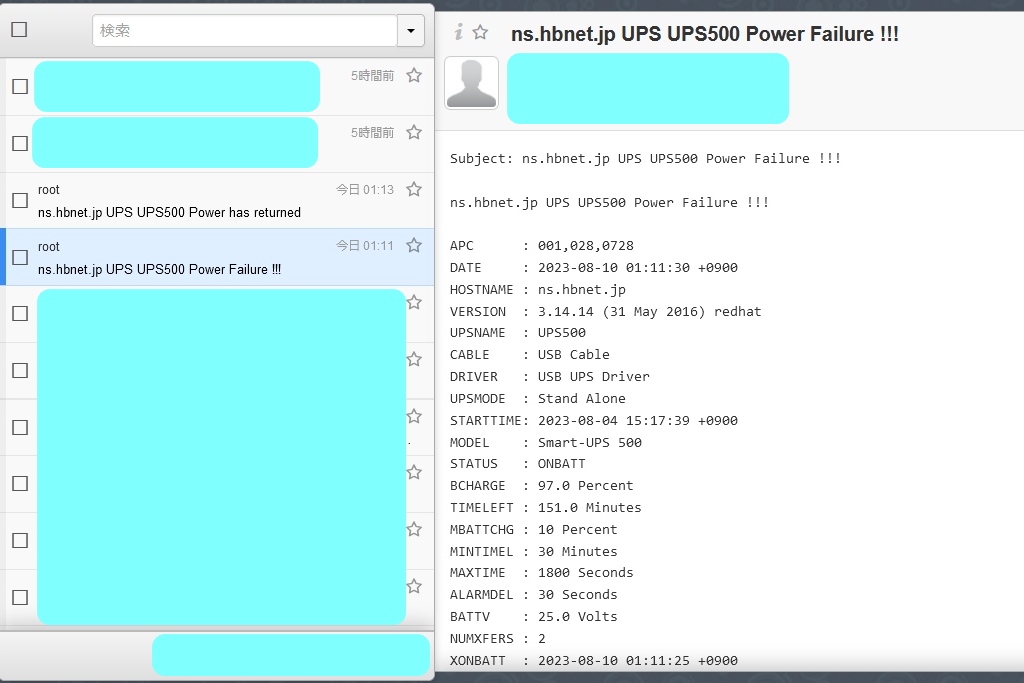Image resolution: width=1024 pixels, height=683 pixels.
Task: Click the timestamp 今日 01:13
Action: (x=365, y=189)
